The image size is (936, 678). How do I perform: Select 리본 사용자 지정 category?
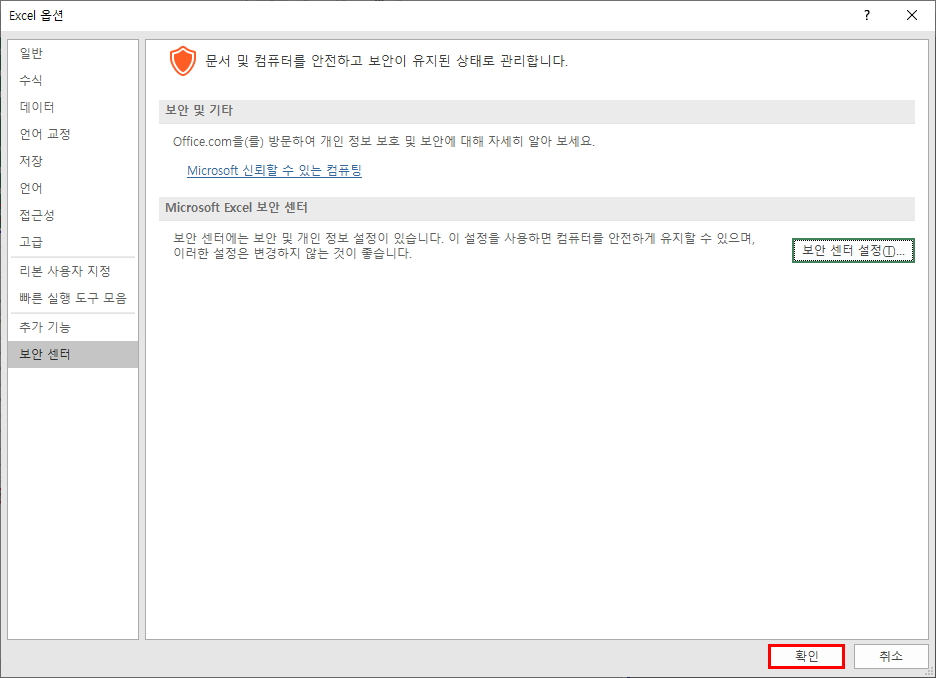73,271
